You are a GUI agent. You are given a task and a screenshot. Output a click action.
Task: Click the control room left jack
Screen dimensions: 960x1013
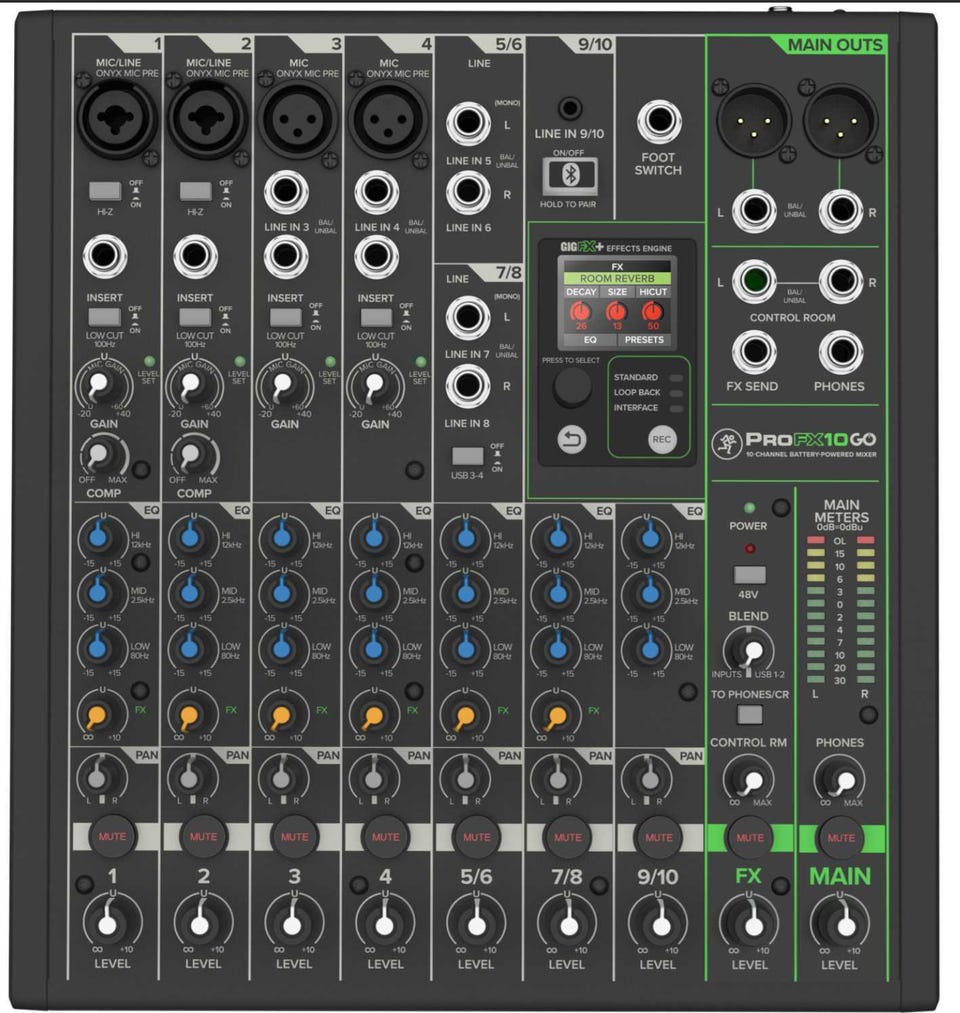tap(753, 281)
